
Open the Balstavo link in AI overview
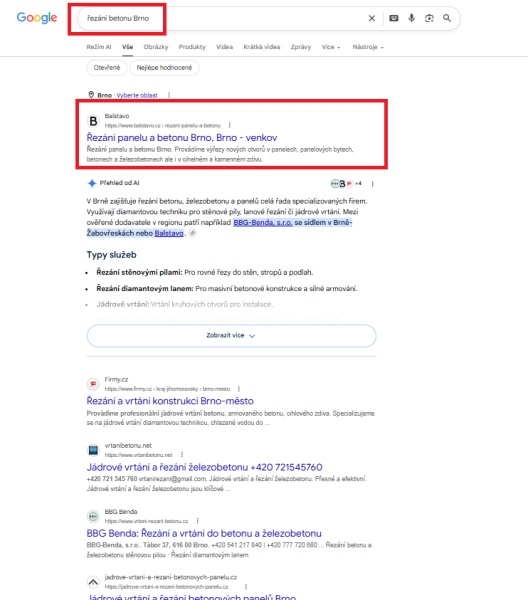point(169,233)
